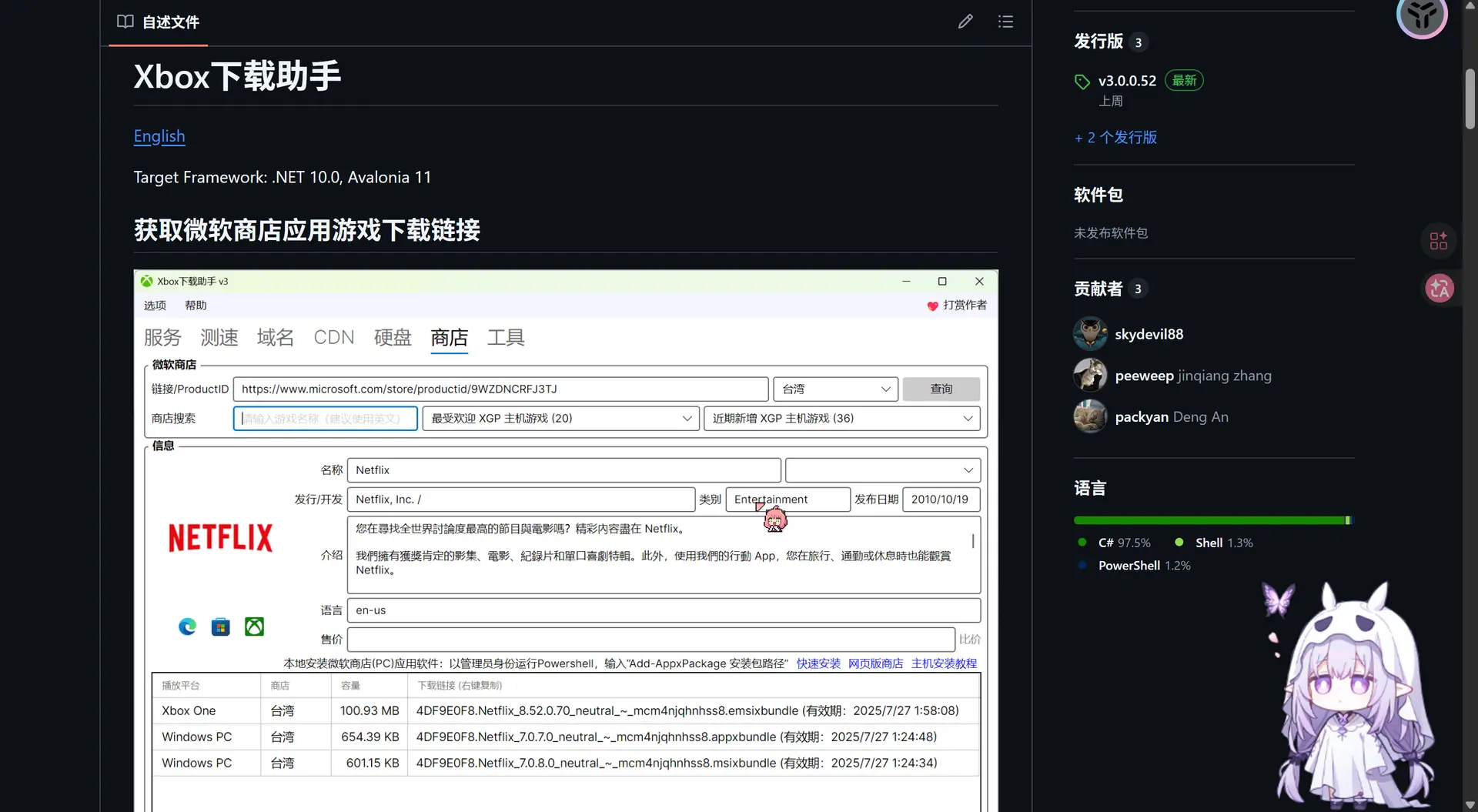Open the 软件包 section heading link
Image resolution: width=1478 pixels, height=812 pixels.
[1098, 195]
